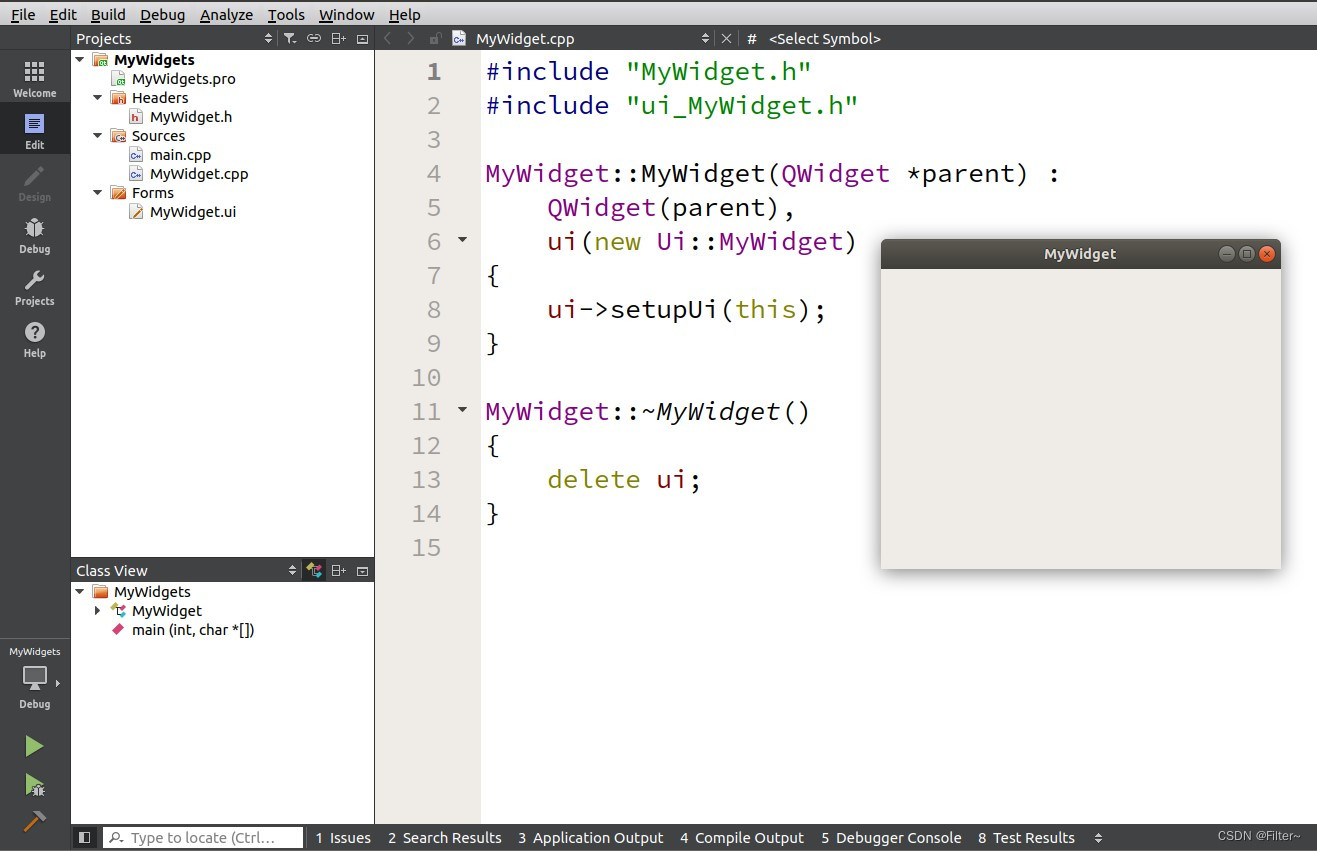Toggle synchronize with editor link icon
Image resolution: width=1317 pixels, height=851 pixels.
314,38
